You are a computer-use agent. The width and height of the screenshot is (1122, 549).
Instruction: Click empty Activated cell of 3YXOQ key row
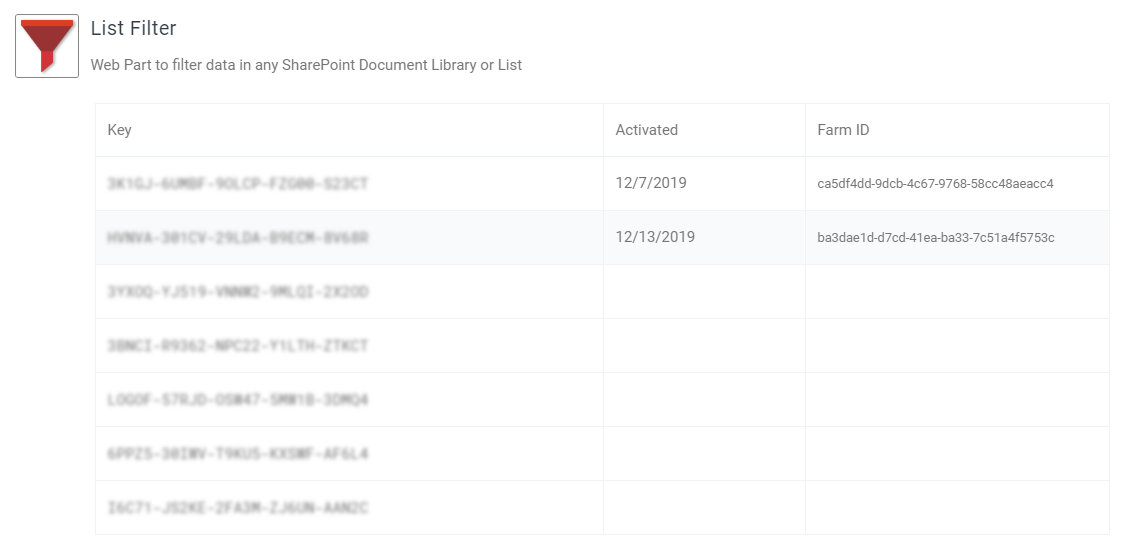pos(704,292)
